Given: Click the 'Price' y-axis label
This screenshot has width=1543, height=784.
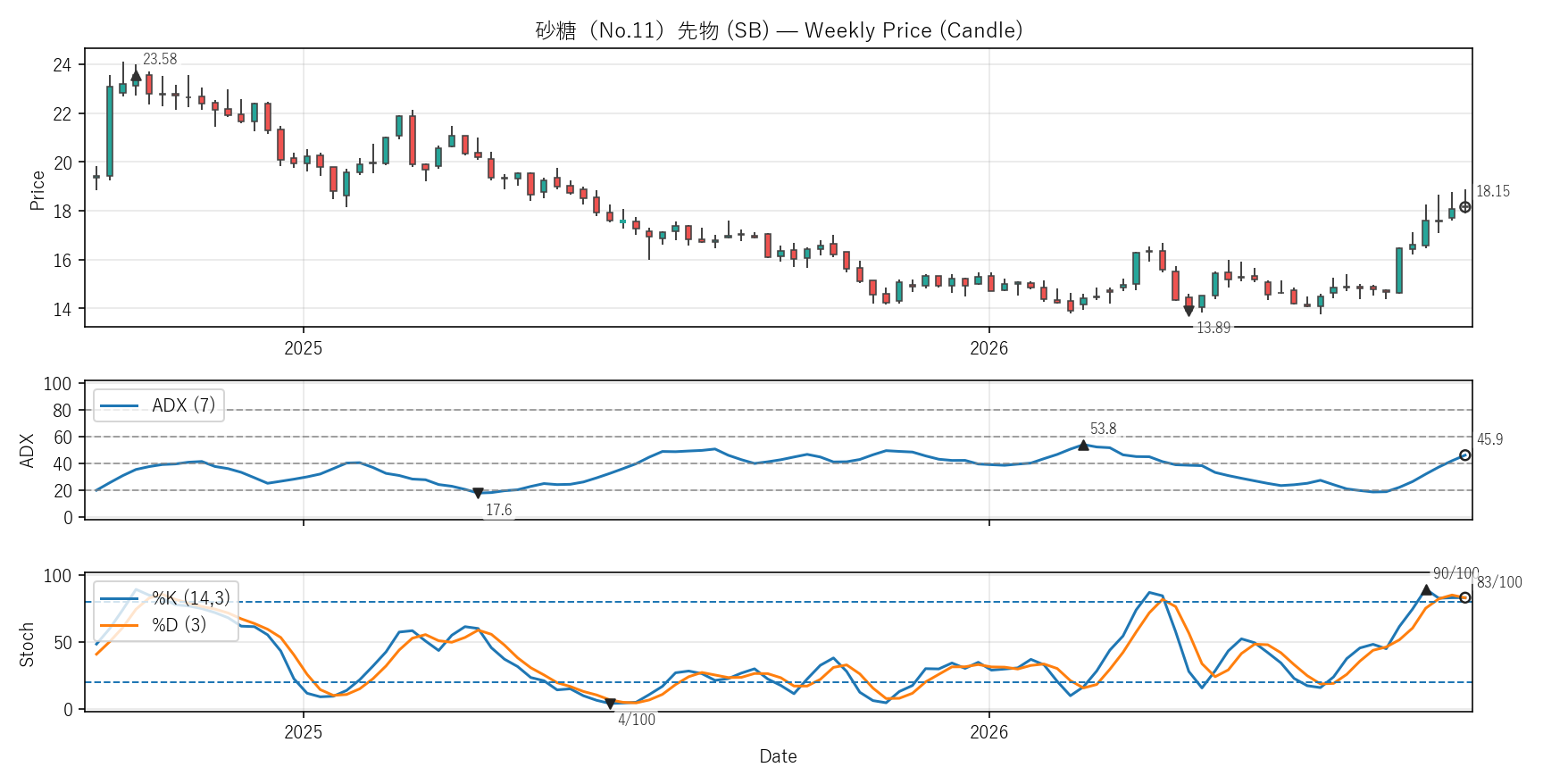Looking at the screenshot, I should click(37, 190).
